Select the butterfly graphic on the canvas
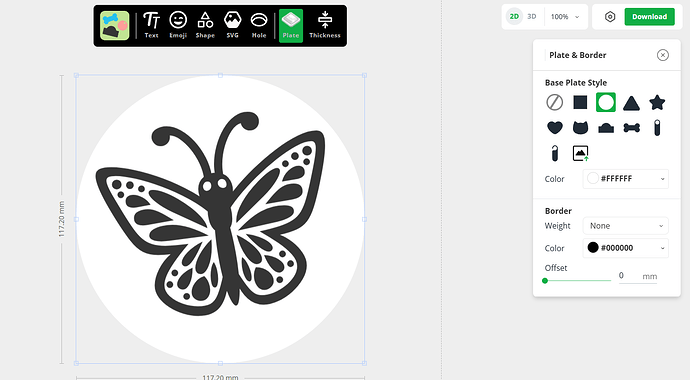Viewport: 690px width, 380px height. [x=210, y=214]
